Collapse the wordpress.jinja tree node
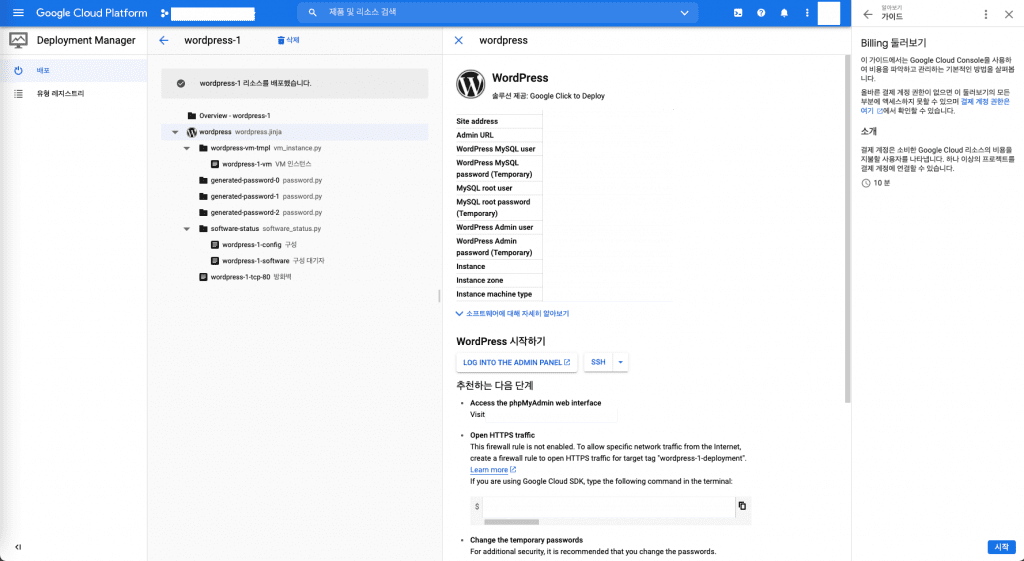 click(175, 132)
